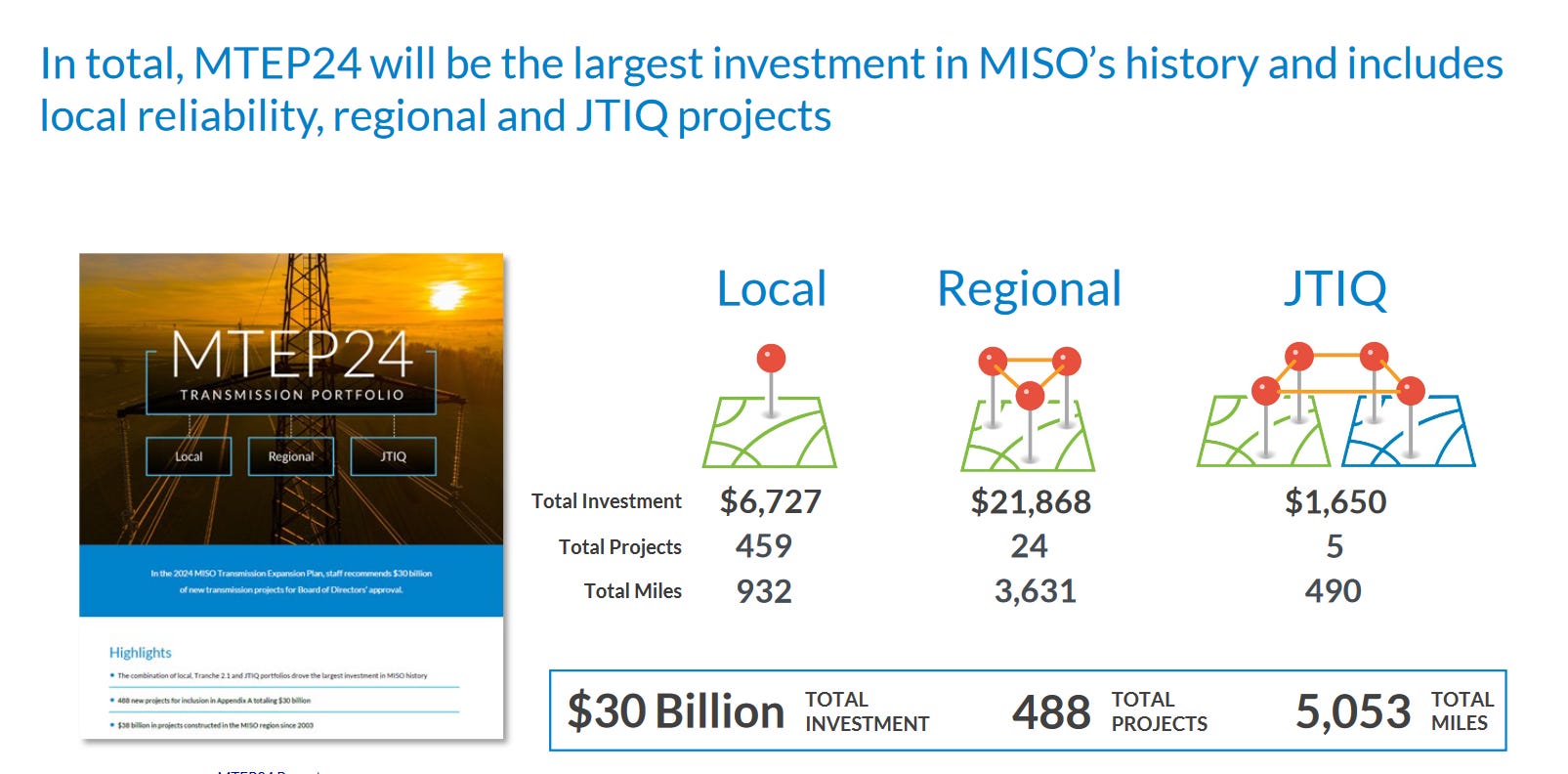Click the Regional triangle-pins map icon
Screen dimensions: 1568x774
click(1028, 408)
